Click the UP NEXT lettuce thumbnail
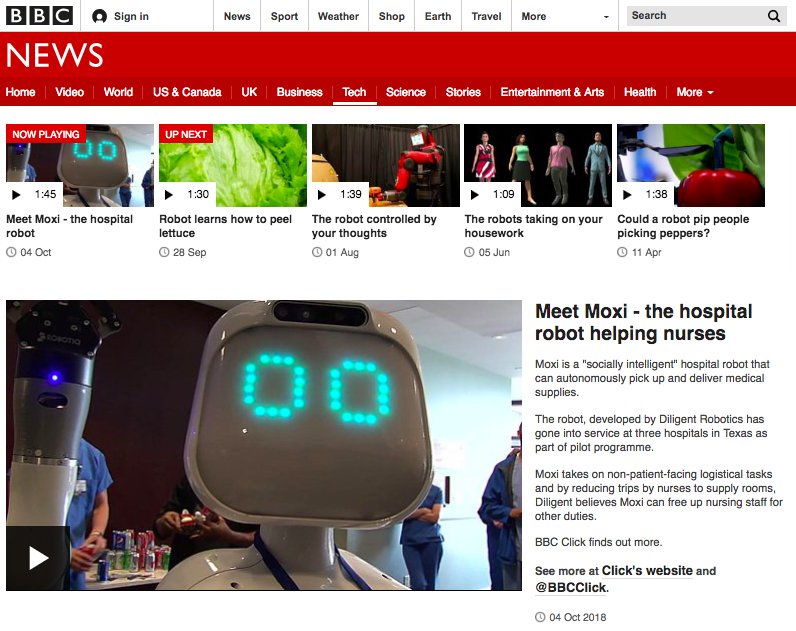 (233, 165)
